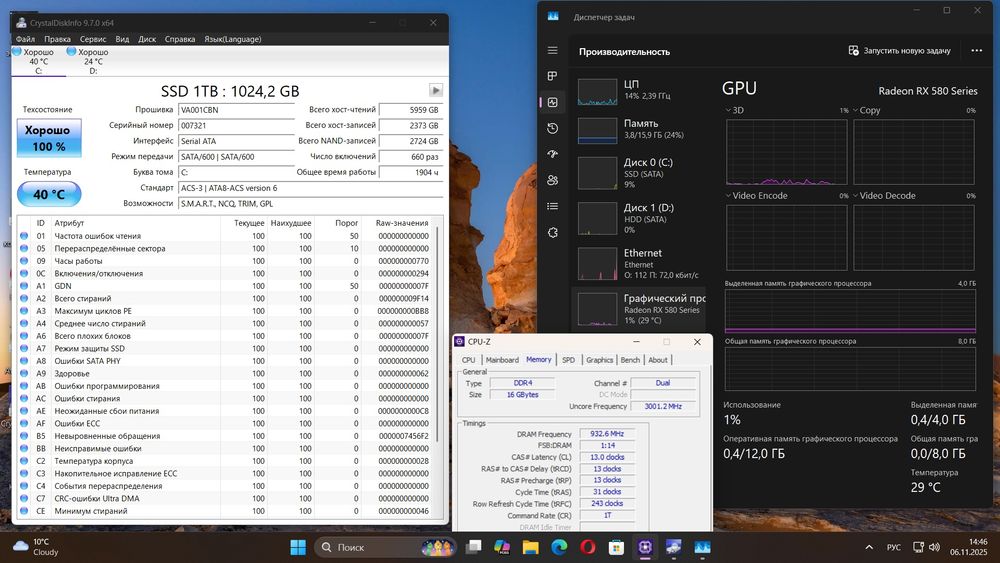Click the 40 °C temperature button

48,194
